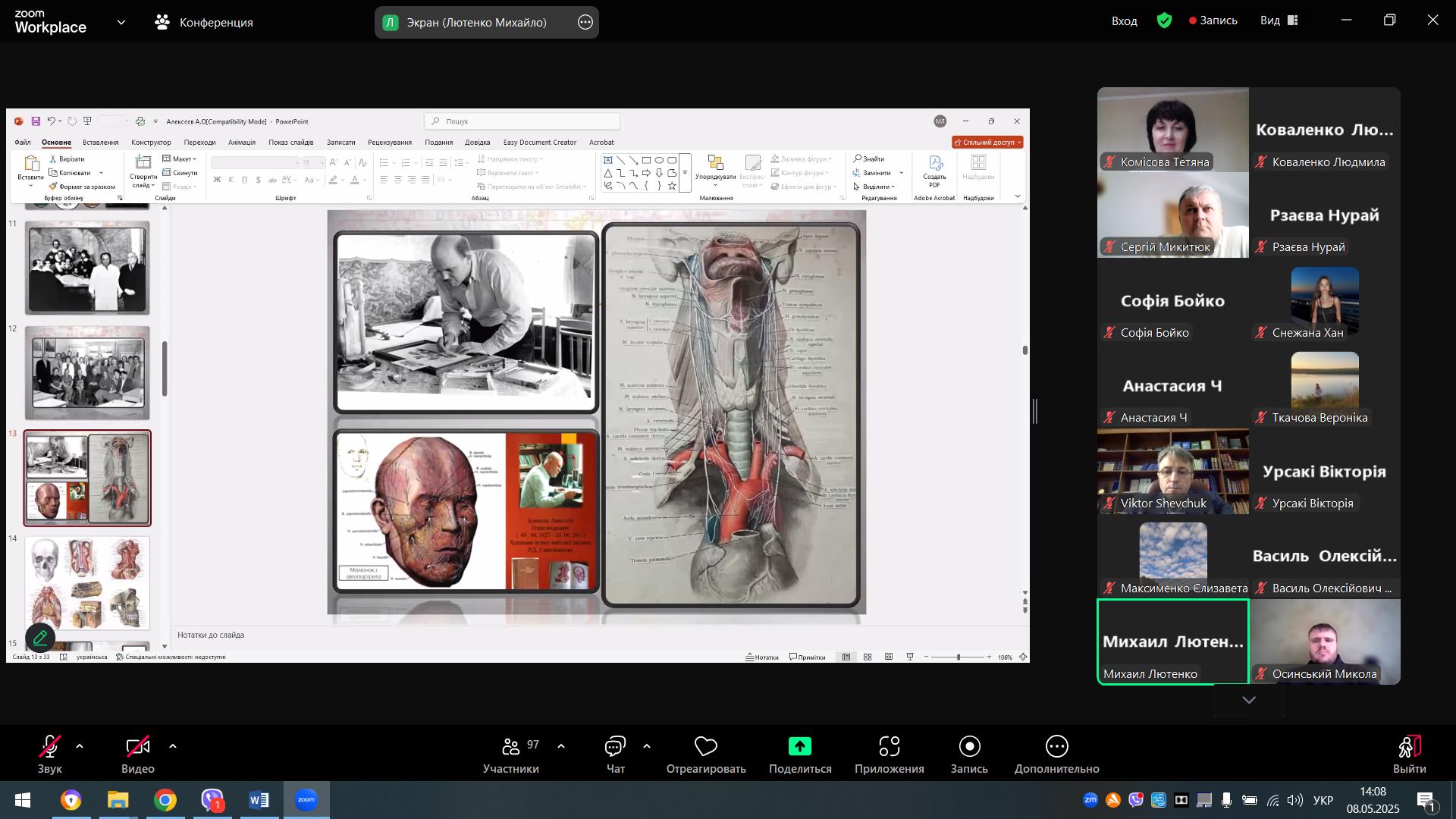
Task: Switch to the Анімація ribbon tab
Action: (x=242, y=142)
